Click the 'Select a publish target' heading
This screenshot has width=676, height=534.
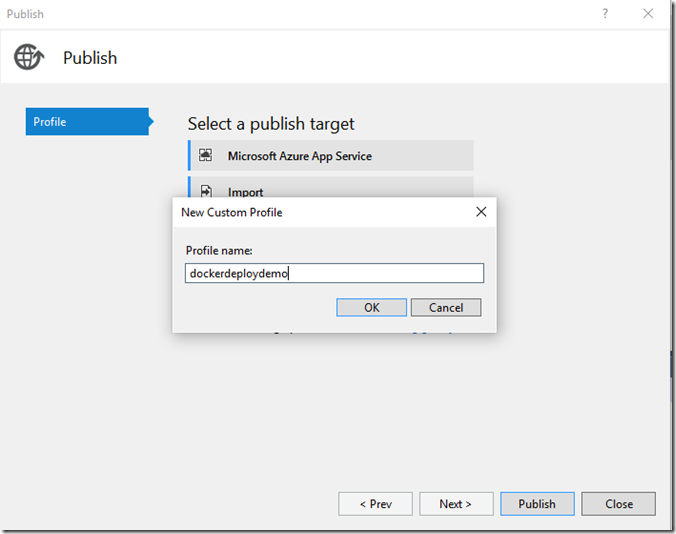point(271,124)
